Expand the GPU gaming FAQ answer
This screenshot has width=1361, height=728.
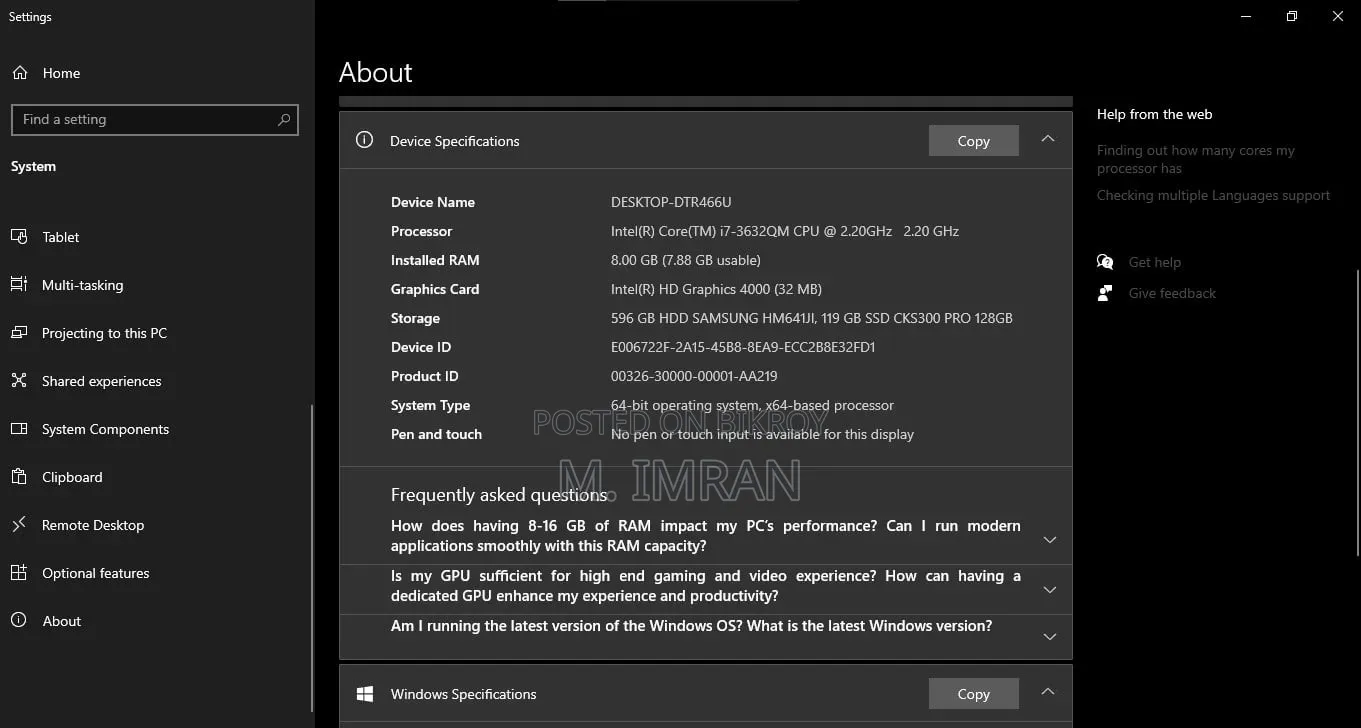click(x=1050, y=590)
